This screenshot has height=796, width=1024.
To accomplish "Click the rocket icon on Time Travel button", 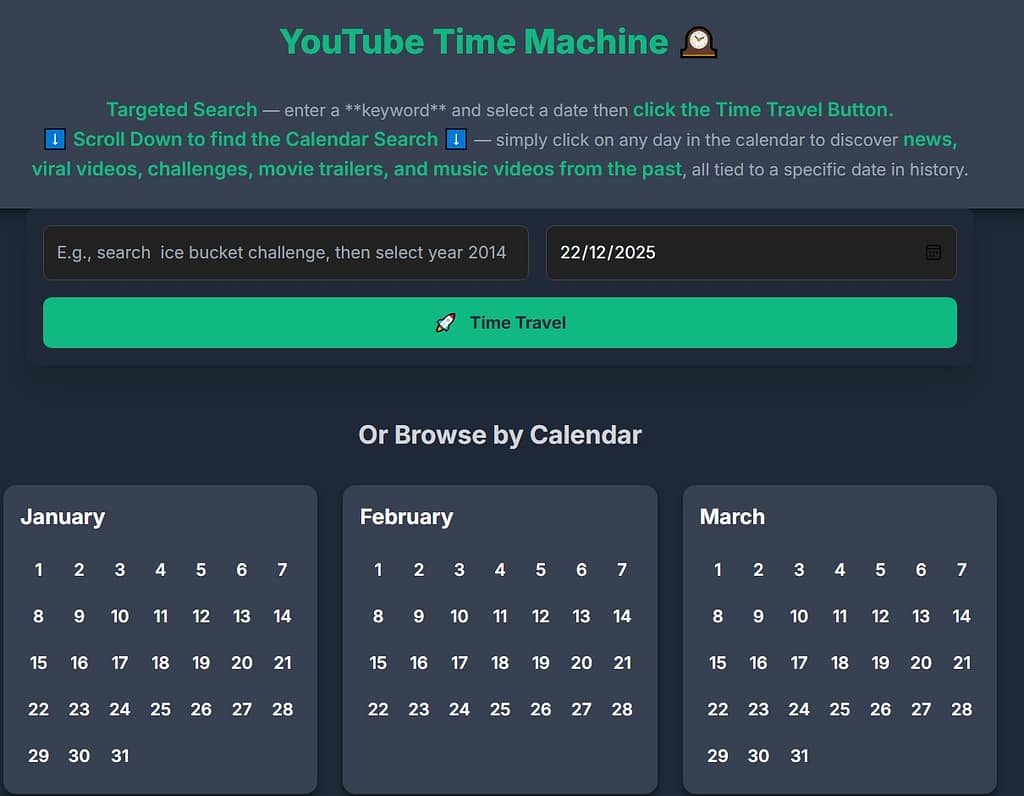I will pyautogui.click(x=442, y=322).
